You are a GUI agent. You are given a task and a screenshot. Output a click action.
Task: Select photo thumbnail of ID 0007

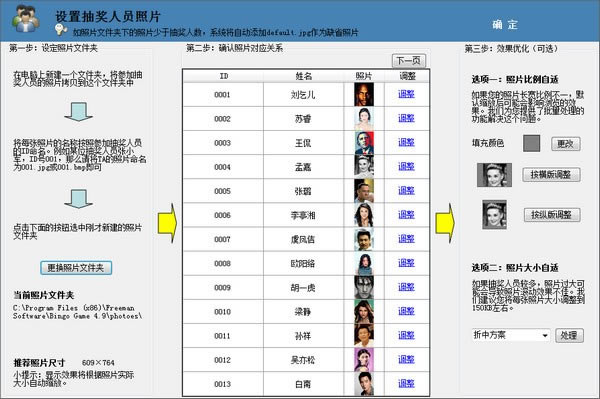click(364, 239)
